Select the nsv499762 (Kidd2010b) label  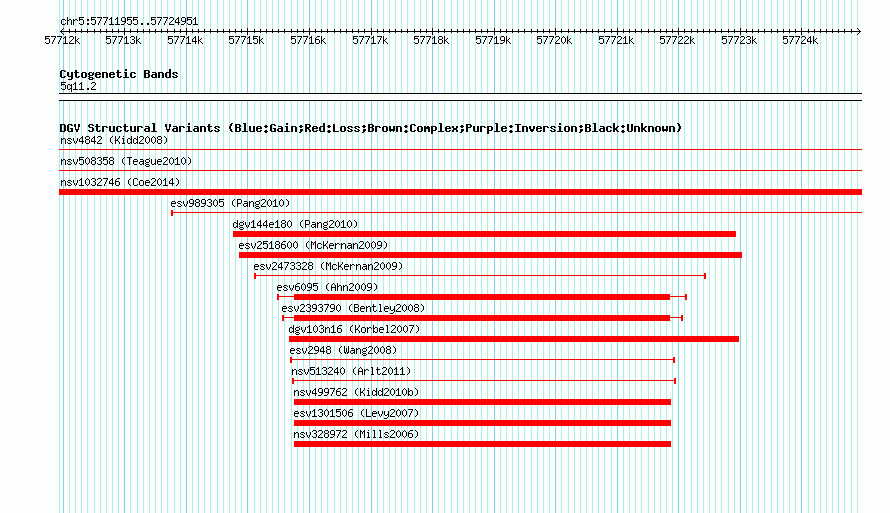[356, 392]
